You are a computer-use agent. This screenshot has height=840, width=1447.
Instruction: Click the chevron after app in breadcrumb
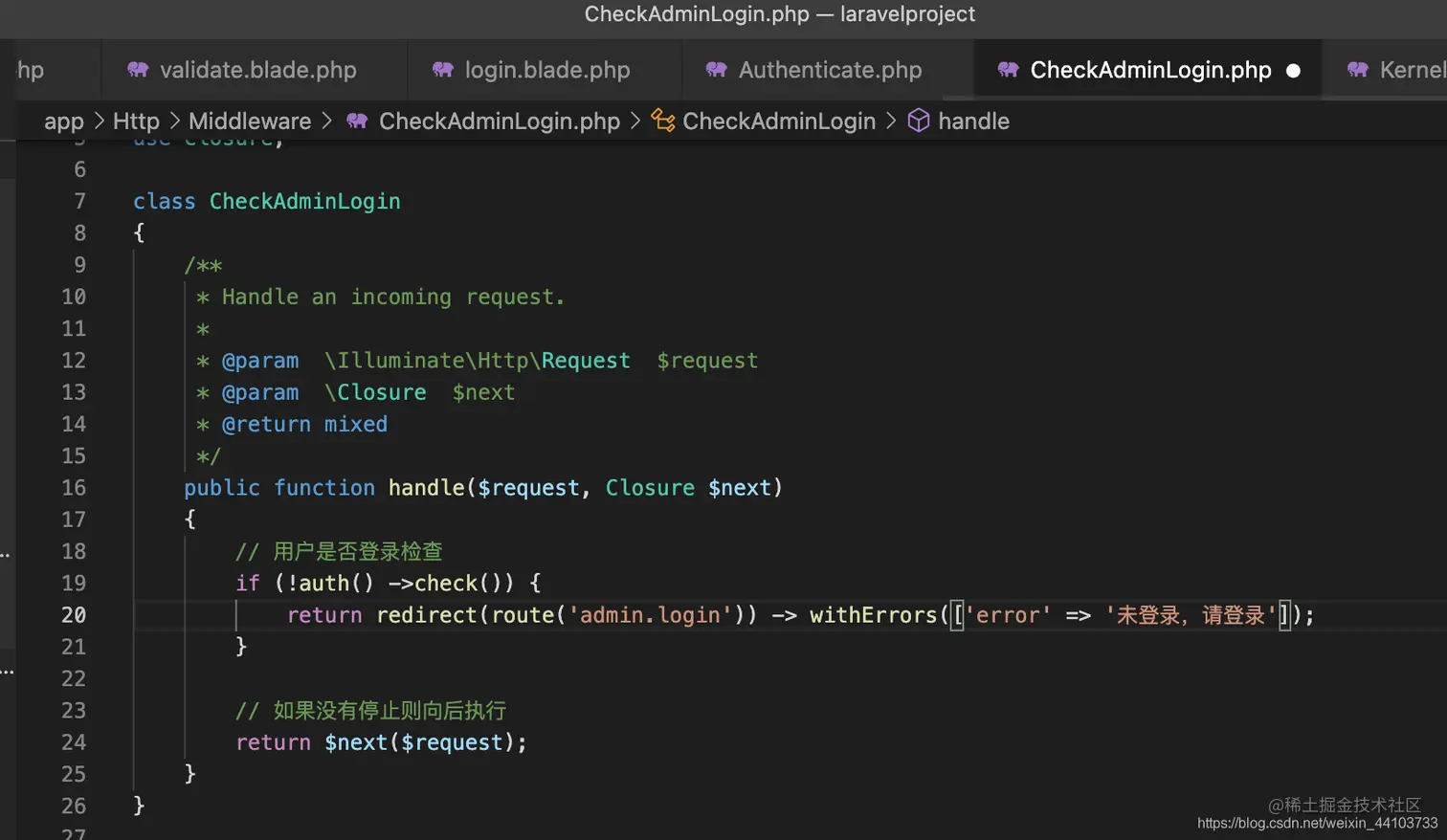99,122
